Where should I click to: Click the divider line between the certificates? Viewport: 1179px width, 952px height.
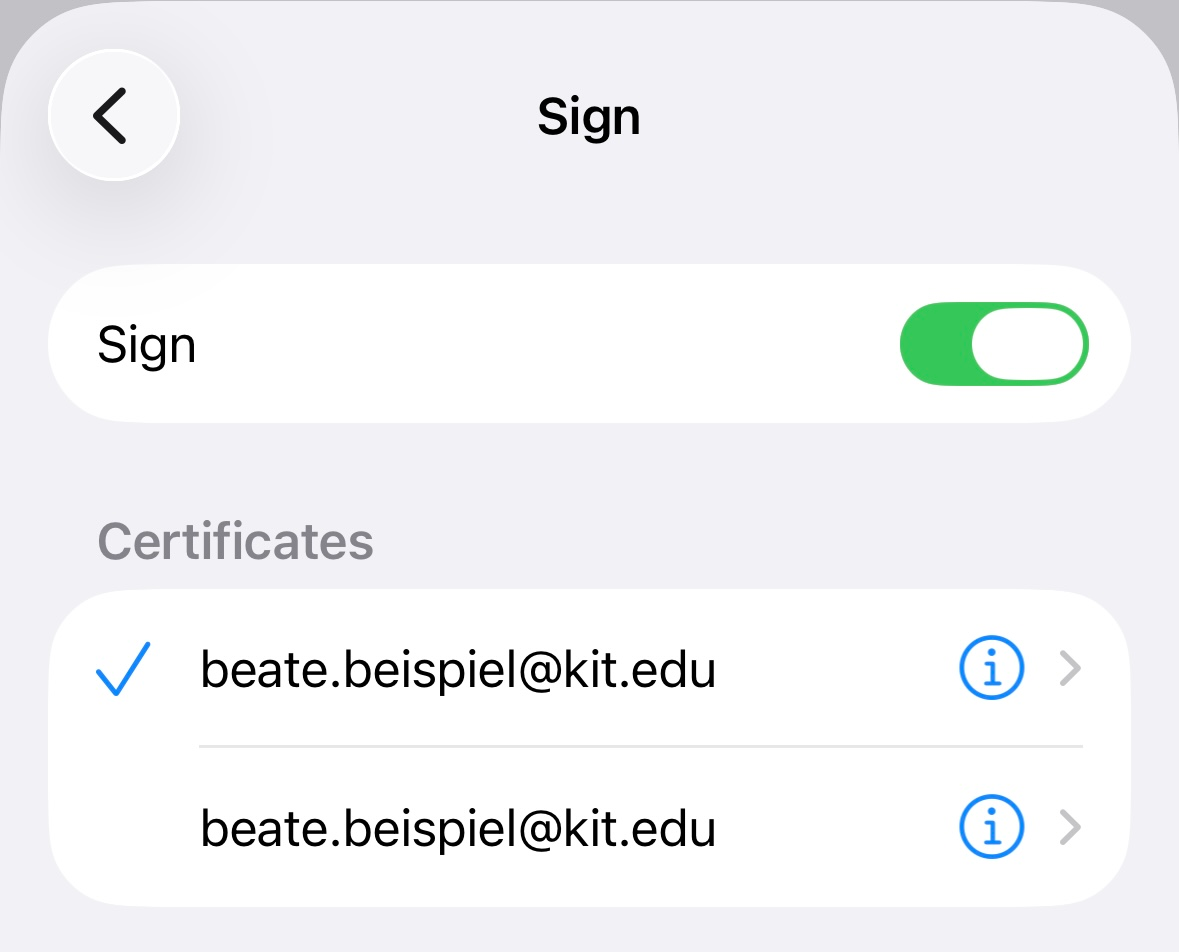tap(640, 746)
